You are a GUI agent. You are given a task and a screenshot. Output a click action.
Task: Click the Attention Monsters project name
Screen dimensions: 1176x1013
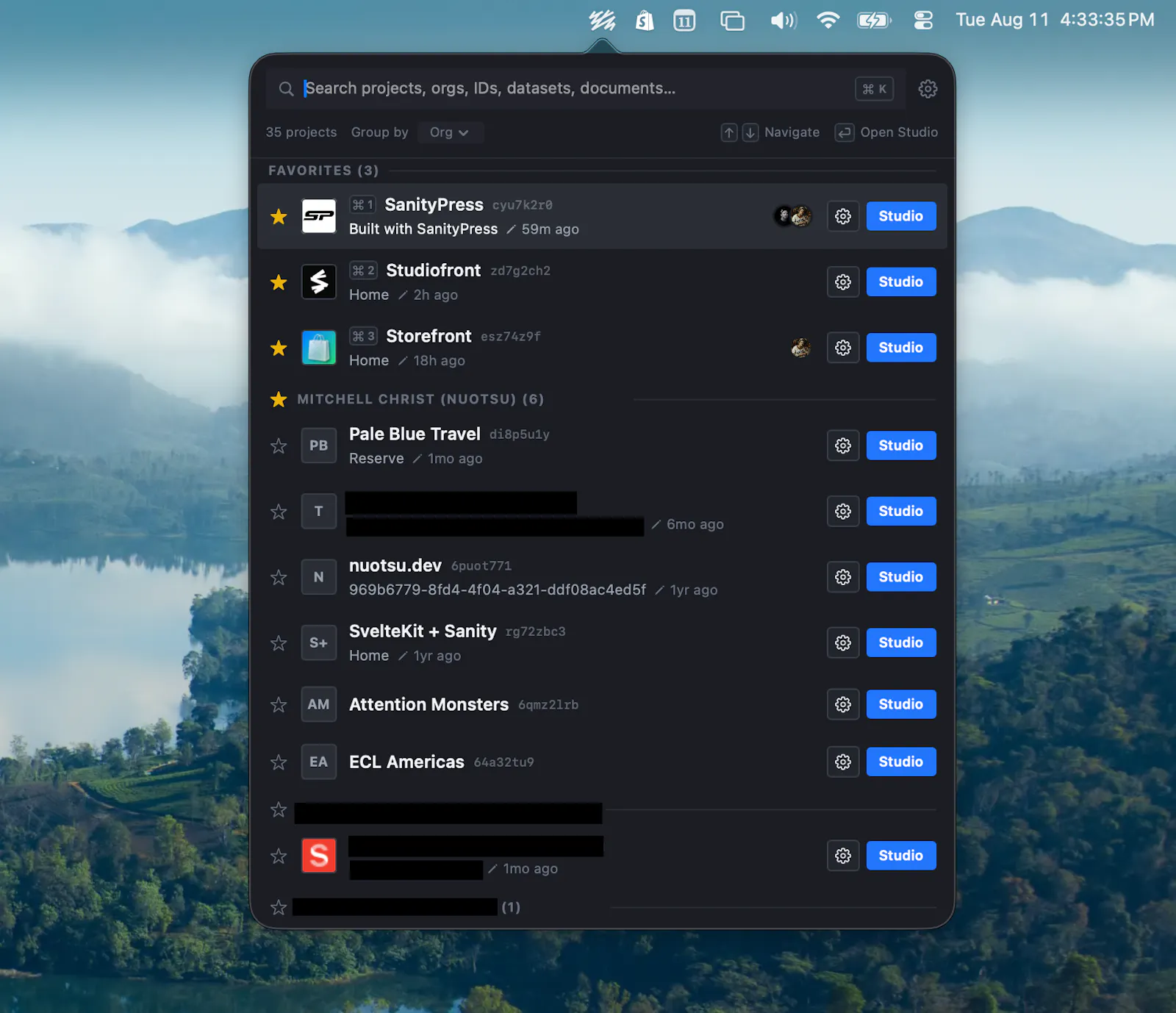coord(429,704)
